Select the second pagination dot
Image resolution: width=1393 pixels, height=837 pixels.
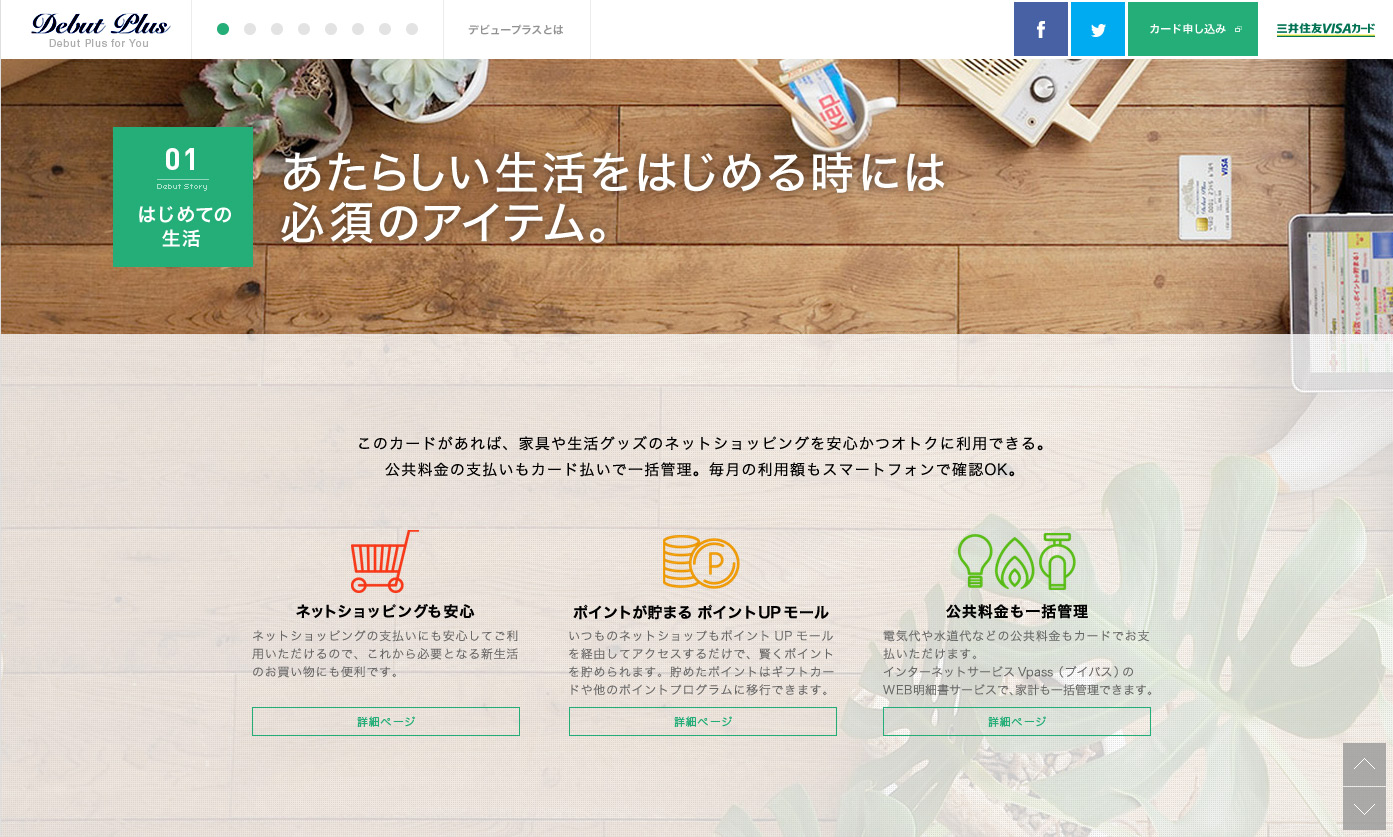coord(250,29)
